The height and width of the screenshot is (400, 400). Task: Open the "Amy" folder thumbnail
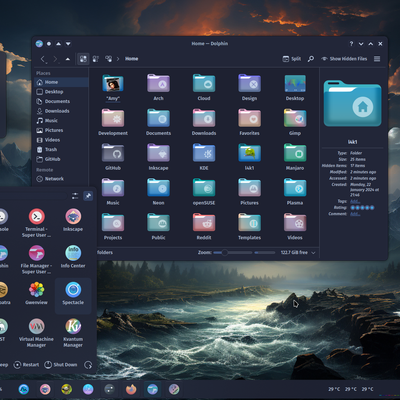[113, 87]
